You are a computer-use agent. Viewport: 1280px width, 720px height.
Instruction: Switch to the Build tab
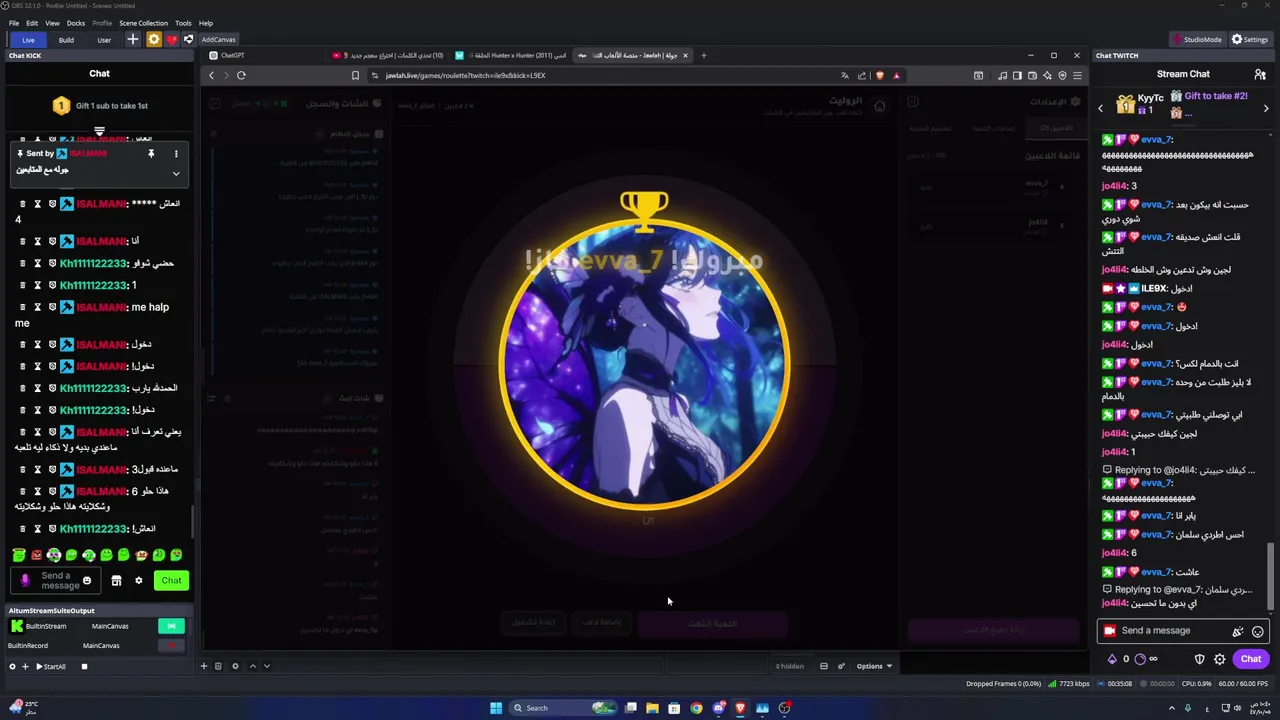click(66, 40)
